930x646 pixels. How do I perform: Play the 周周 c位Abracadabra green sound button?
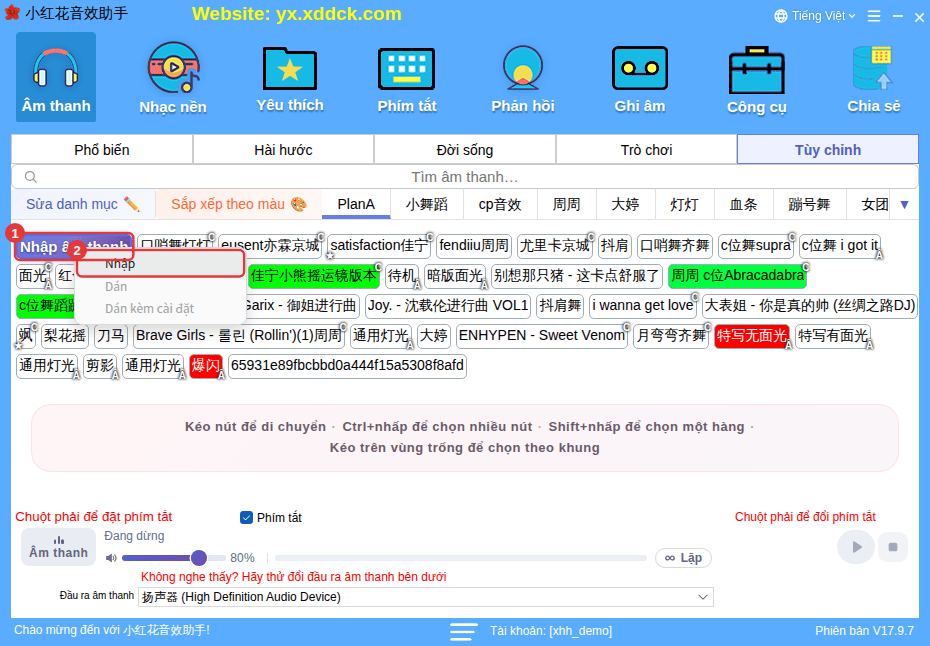[x=737, y=276]
